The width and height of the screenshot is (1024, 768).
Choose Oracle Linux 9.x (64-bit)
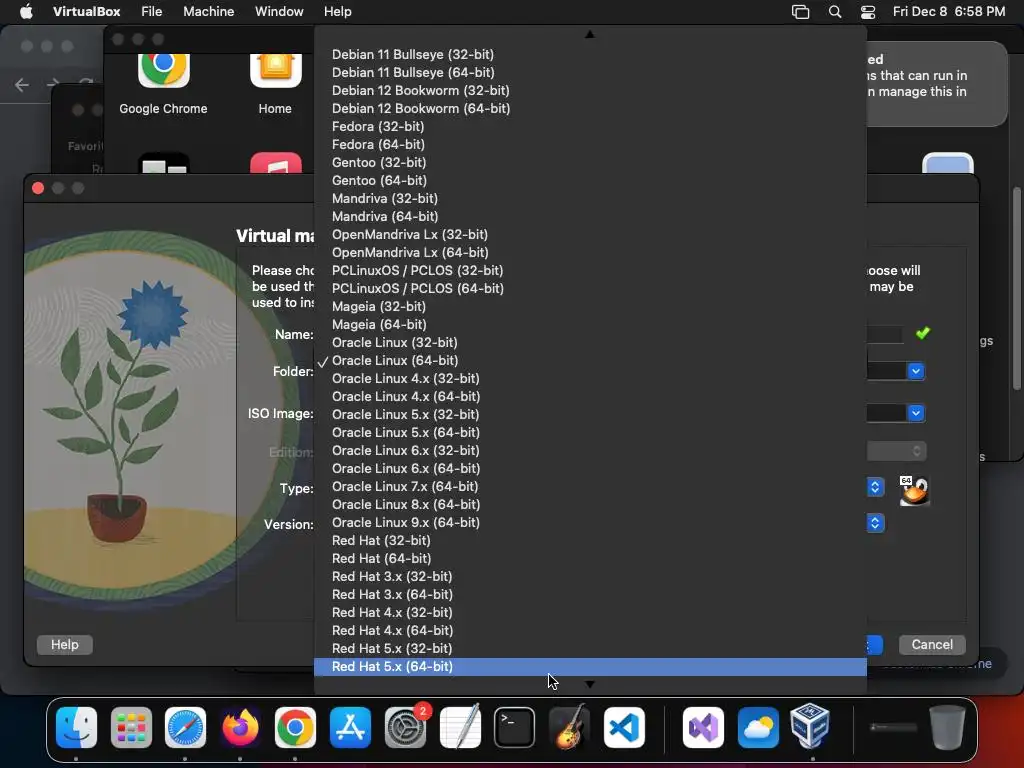[x=590, y=522]
